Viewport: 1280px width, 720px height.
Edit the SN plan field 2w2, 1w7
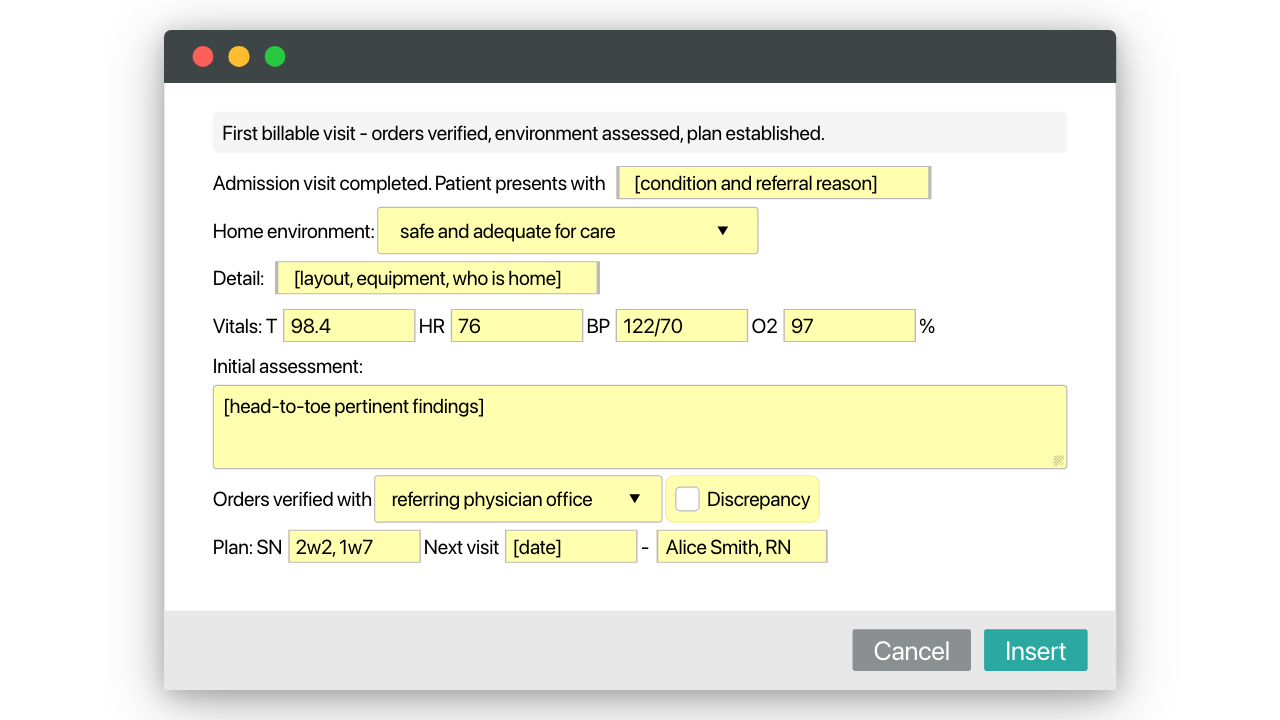354,547
